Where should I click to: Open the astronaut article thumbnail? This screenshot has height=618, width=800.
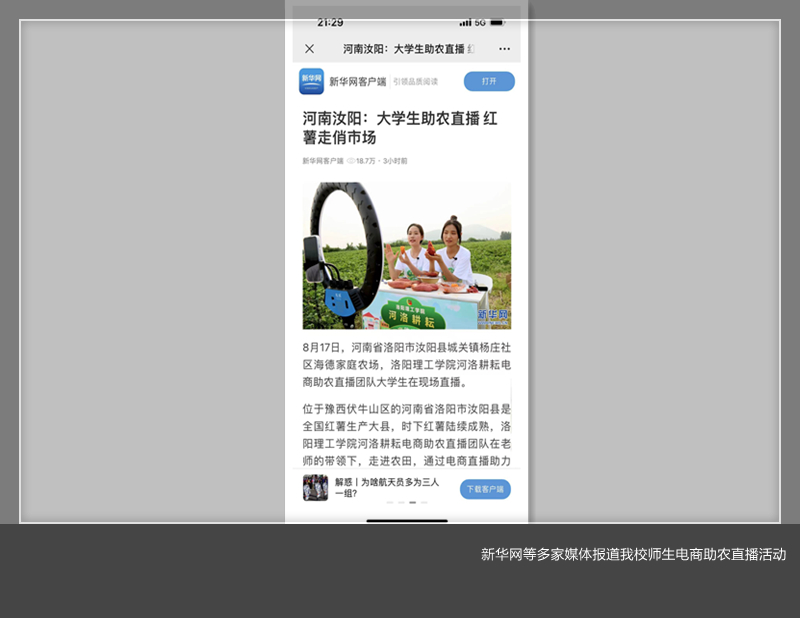[315, 488]
